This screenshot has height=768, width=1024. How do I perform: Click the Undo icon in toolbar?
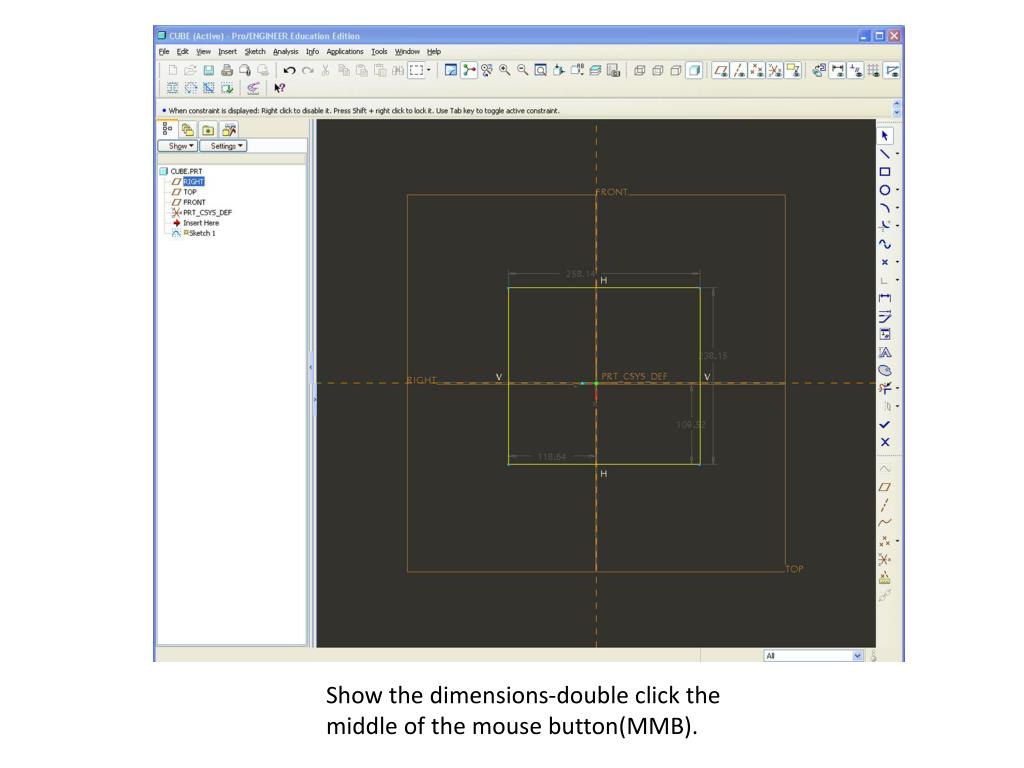pos(289,71)
